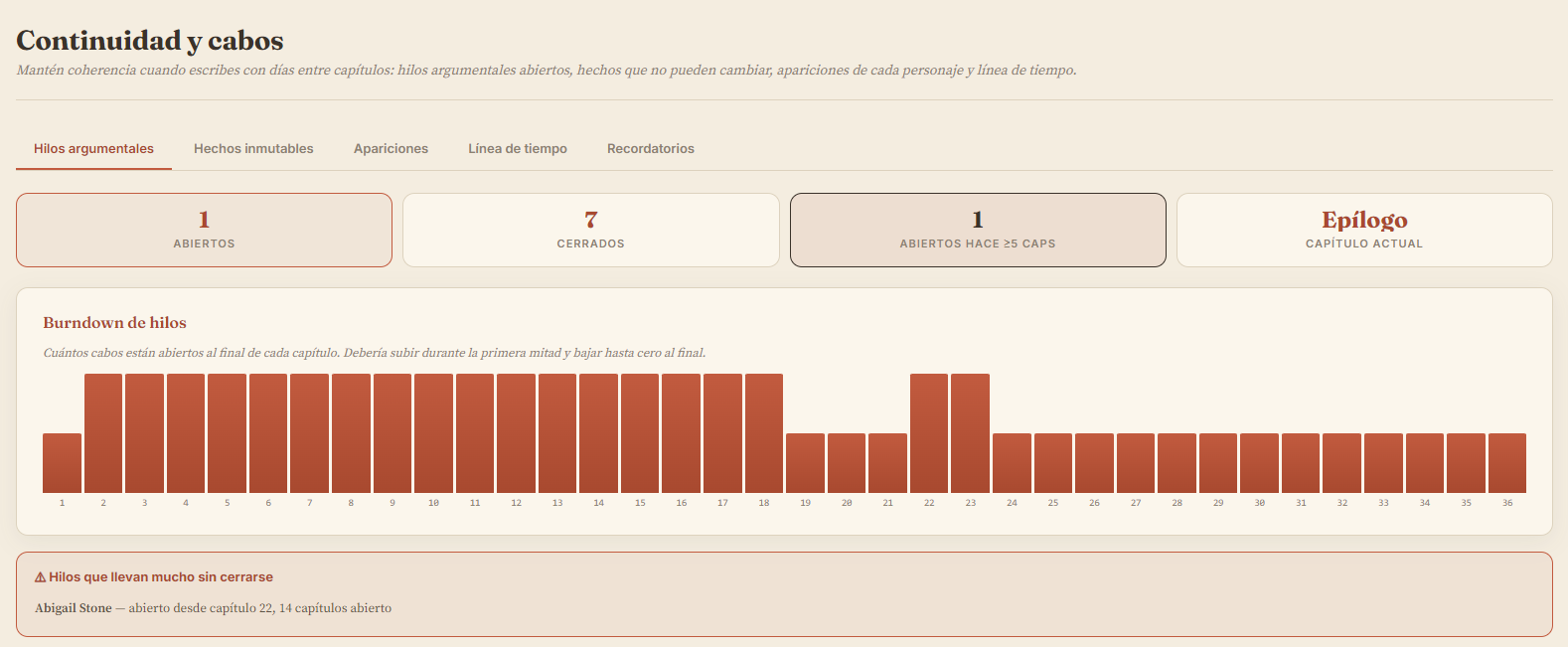Click the Hilos que llevan mucho sin cerrarse heading
The image size is (1568, 647).
pyautogui.click(x=161, y=577)
